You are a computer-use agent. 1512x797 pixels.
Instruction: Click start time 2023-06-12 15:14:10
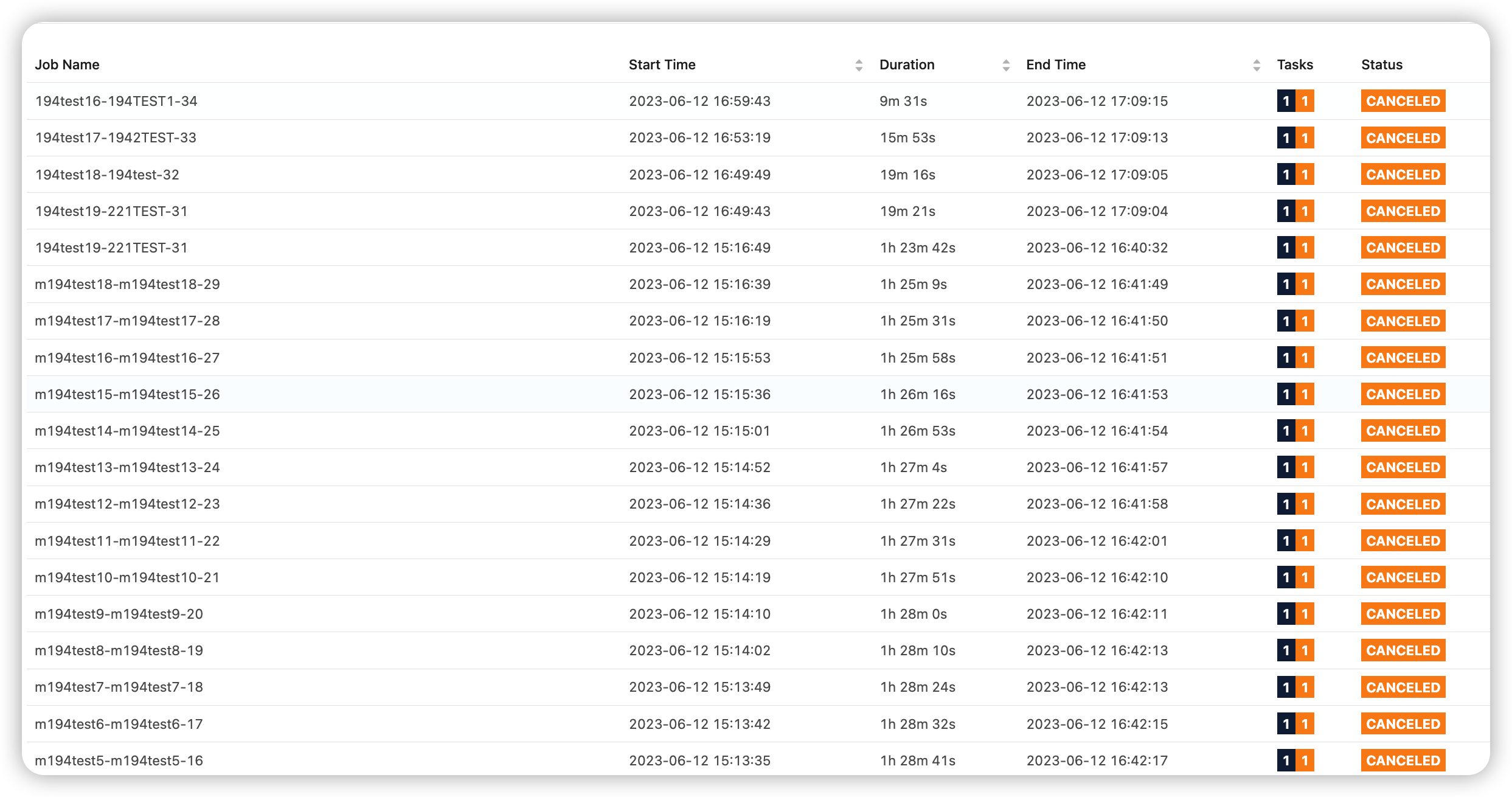coord(699,614)
